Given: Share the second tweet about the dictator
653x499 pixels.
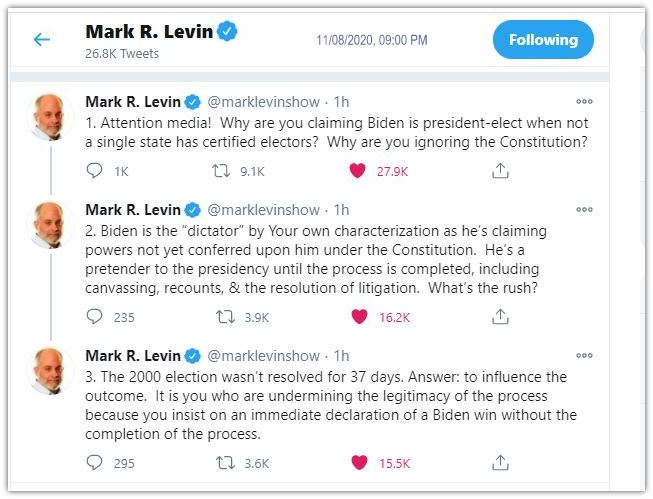Looking at the screenshot, I should [x=500, y=317].
